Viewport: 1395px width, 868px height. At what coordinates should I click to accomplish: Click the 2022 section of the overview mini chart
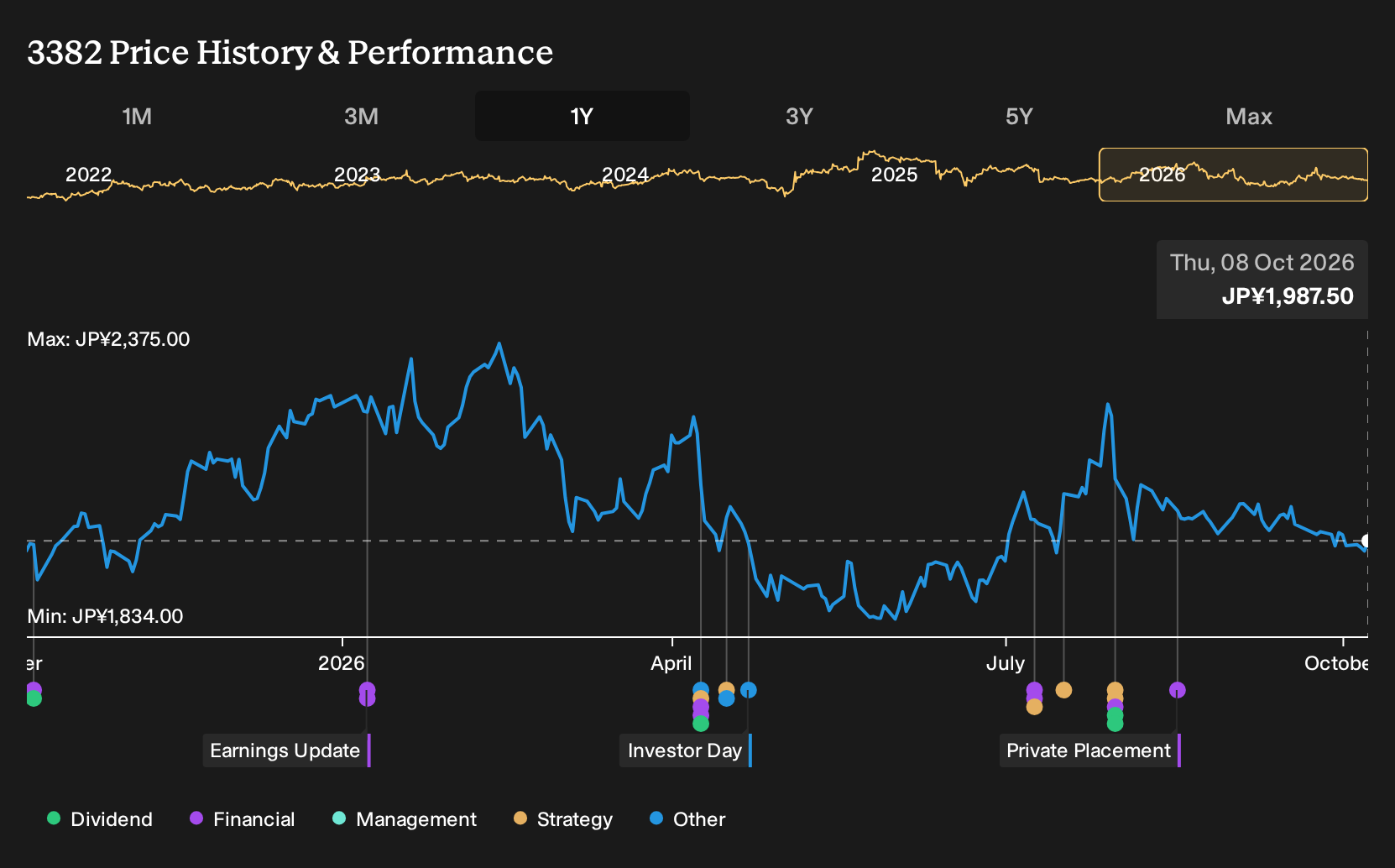(x=88, y=175)
